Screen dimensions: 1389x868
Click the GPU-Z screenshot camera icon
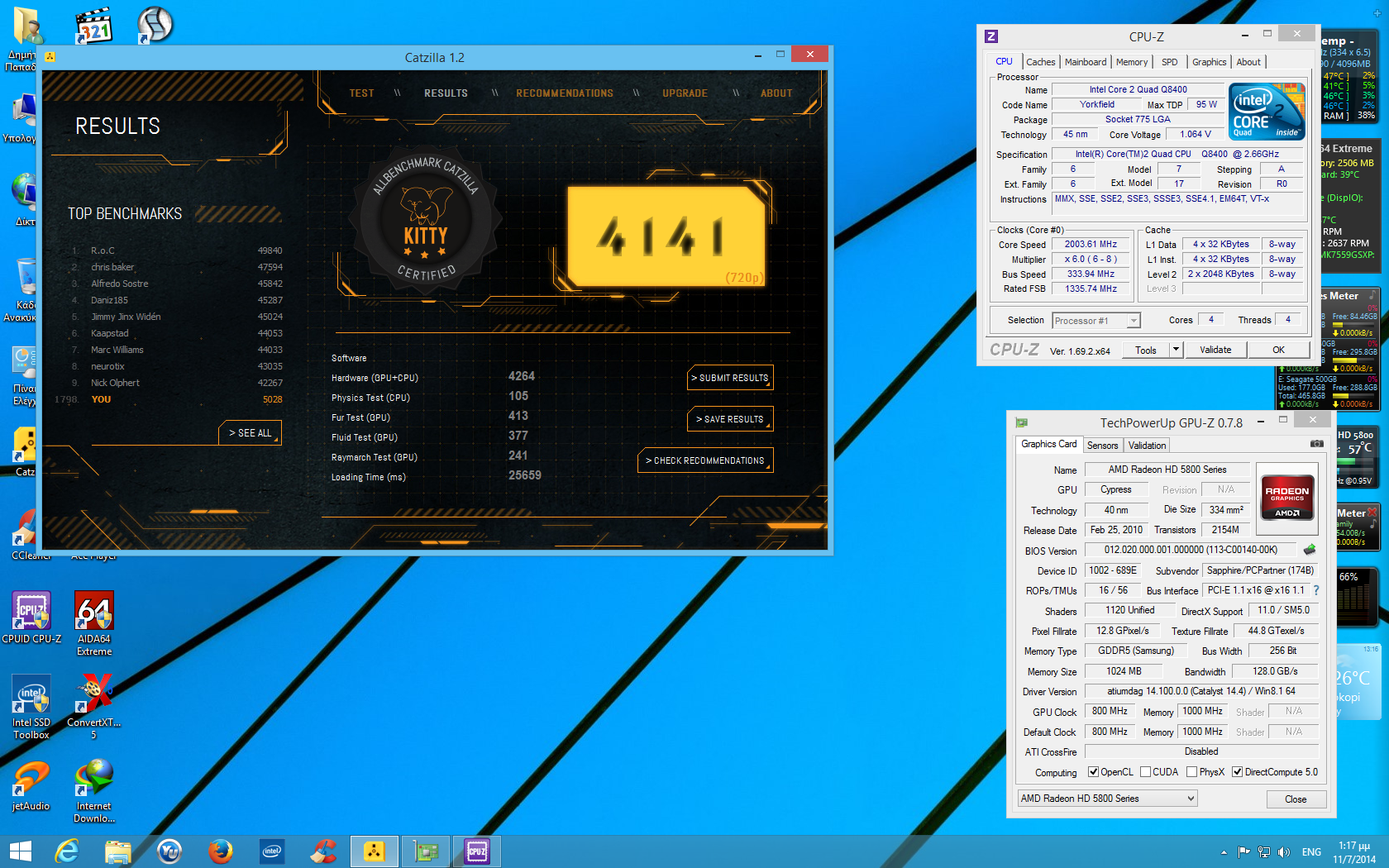point(1317,444)
